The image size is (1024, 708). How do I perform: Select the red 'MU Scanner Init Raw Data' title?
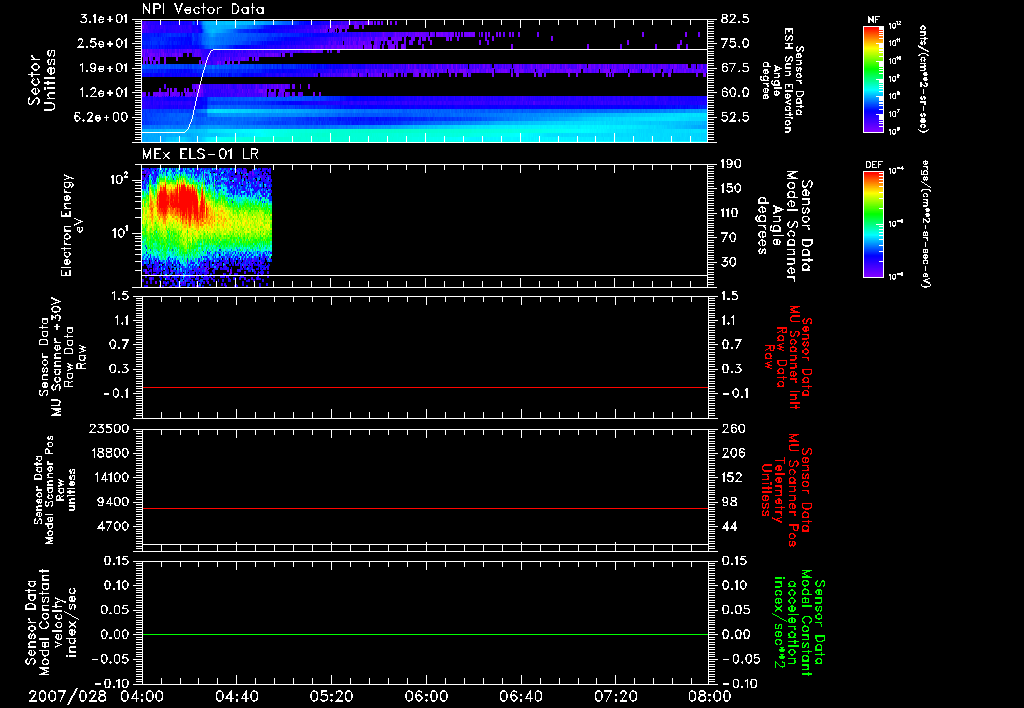point(788,357)
